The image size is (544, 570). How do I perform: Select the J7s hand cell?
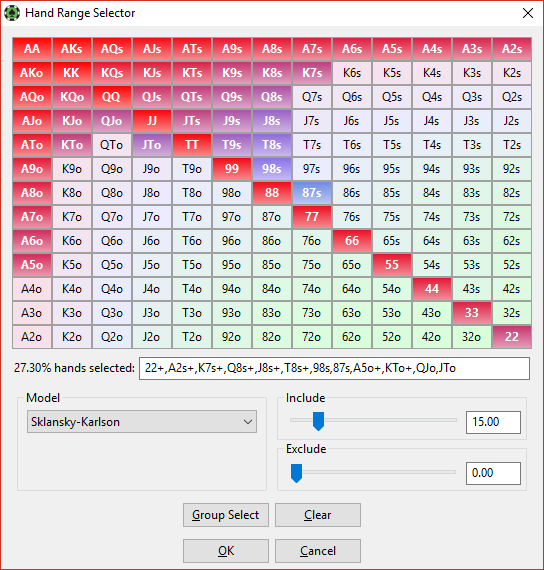312,121
